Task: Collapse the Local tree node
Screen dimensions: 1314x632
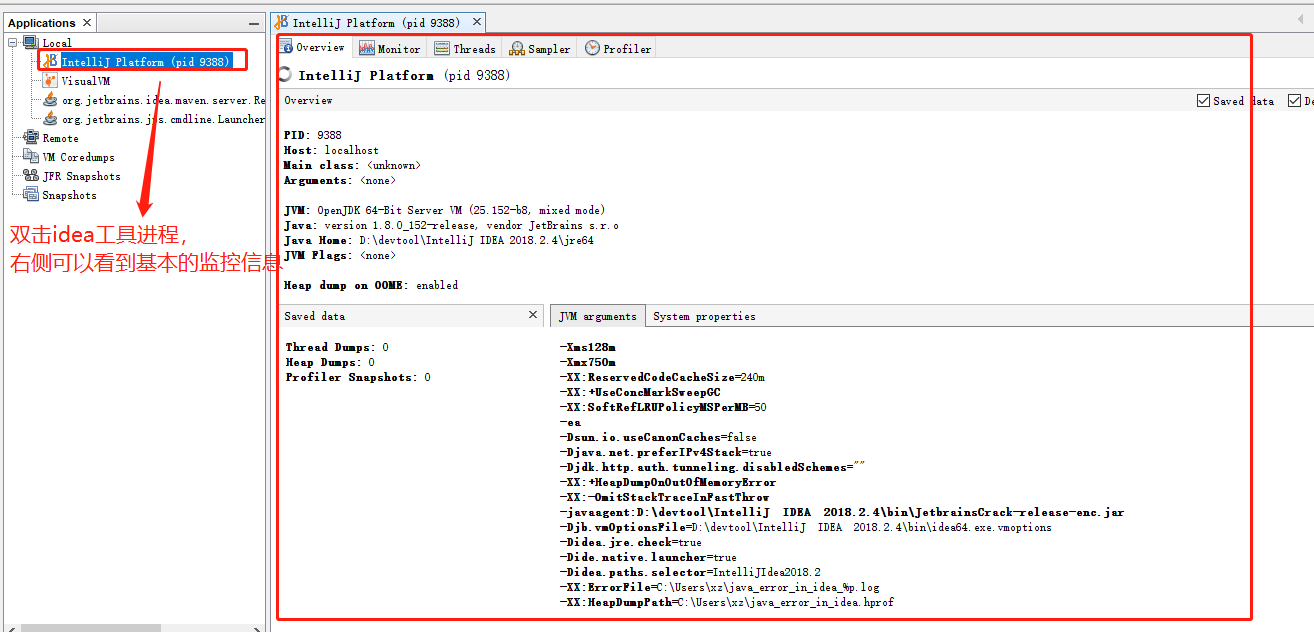Action: (13, 43)
